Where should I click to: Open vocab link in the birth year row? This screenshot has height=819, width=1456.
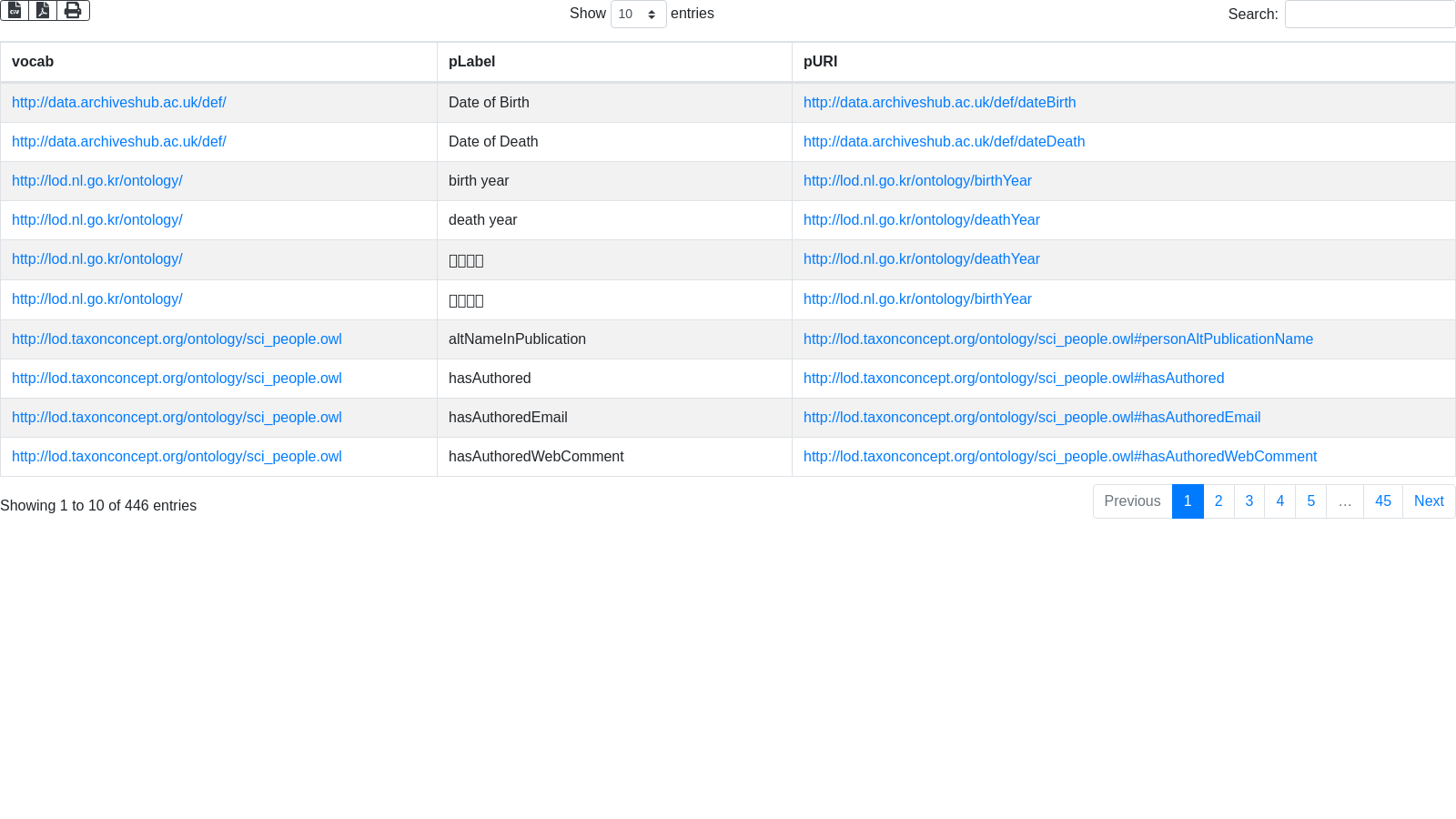[97, 181]
